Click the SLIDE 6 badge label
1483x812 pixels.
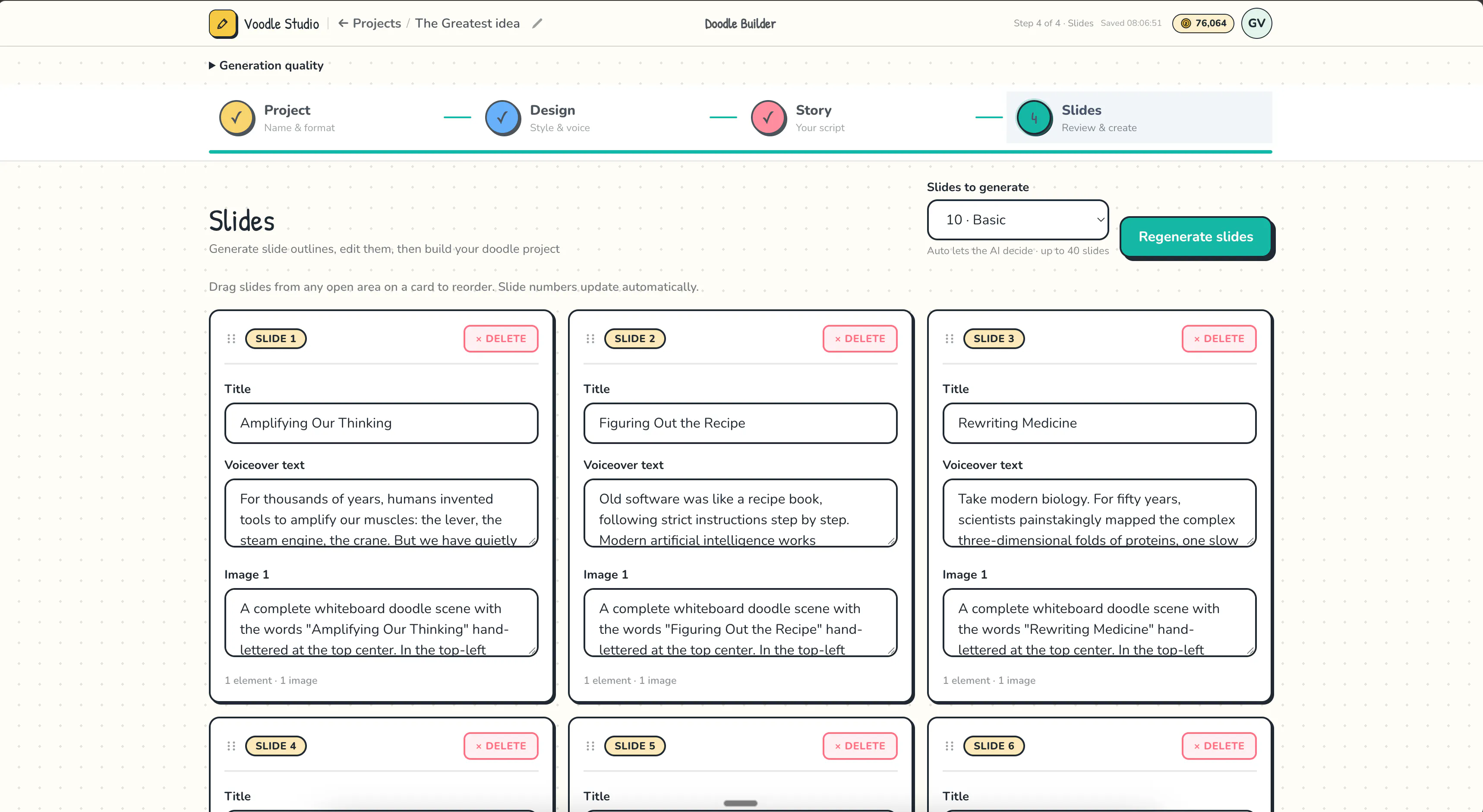pos(994,746)
